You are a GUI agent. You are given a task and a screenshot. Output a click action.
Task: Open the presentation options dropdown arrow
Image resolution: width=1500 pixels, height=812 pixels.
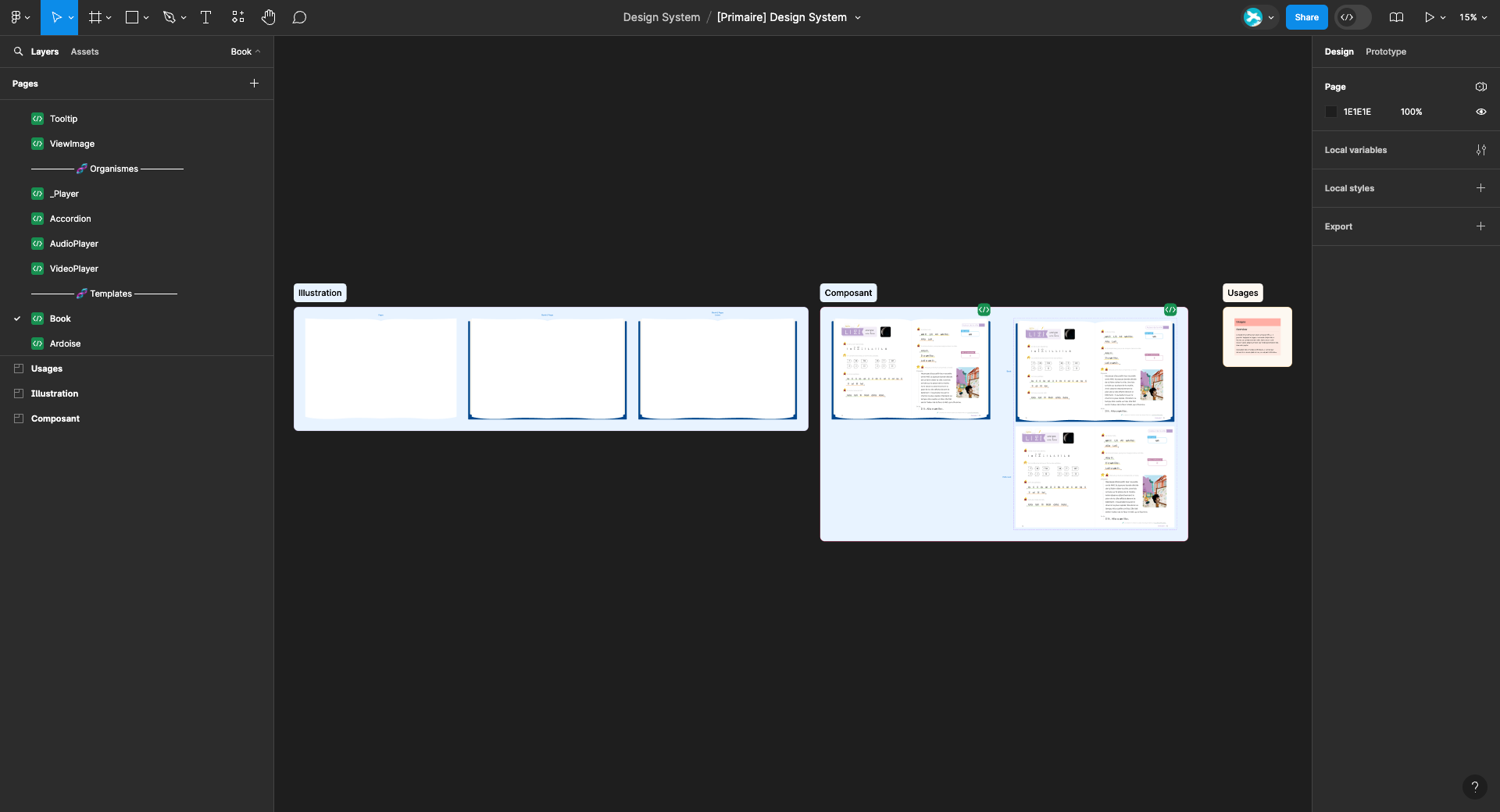click(x=1443, y=17)
